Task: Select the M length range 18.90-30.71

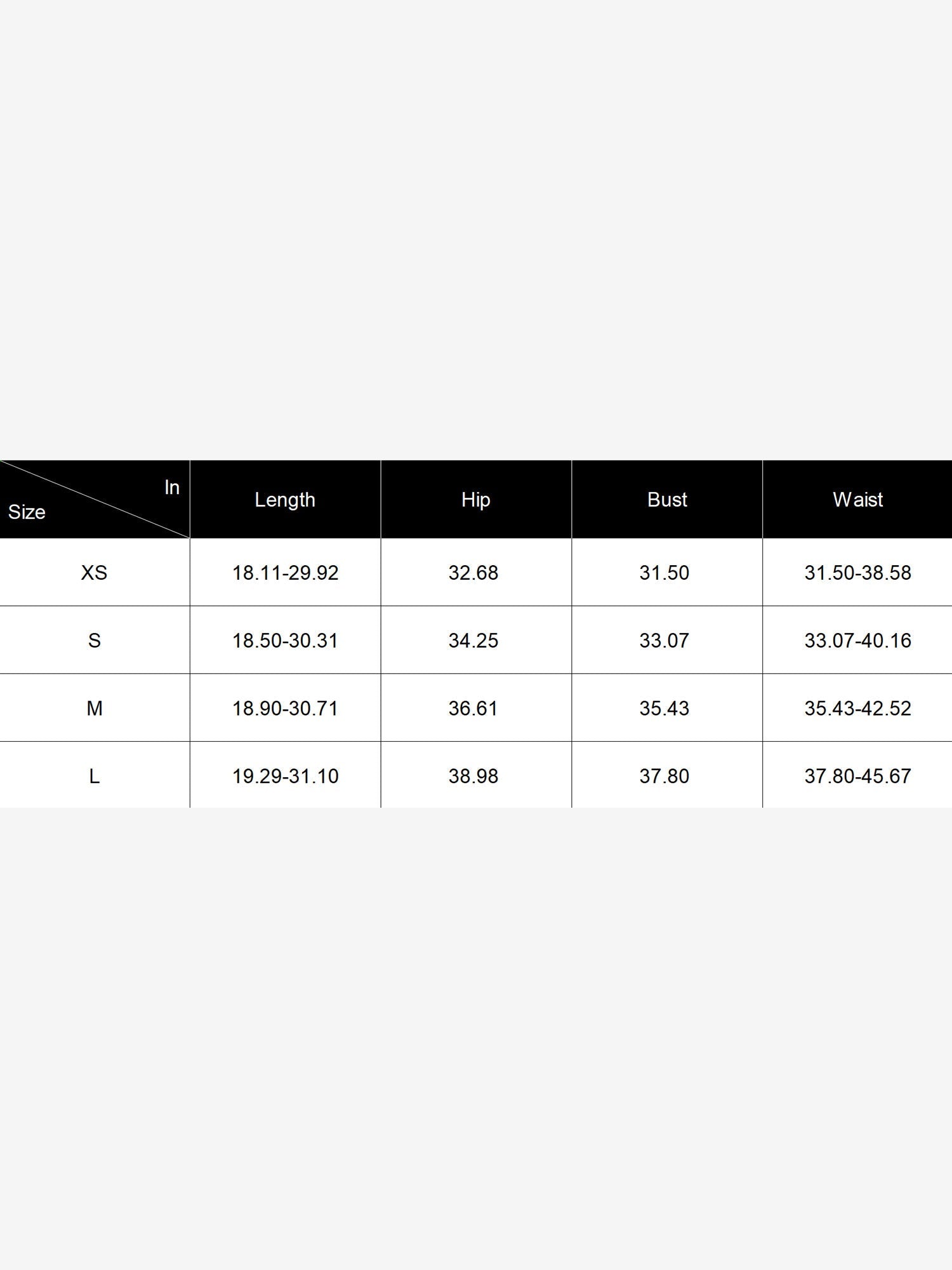Action: (285, 708)
